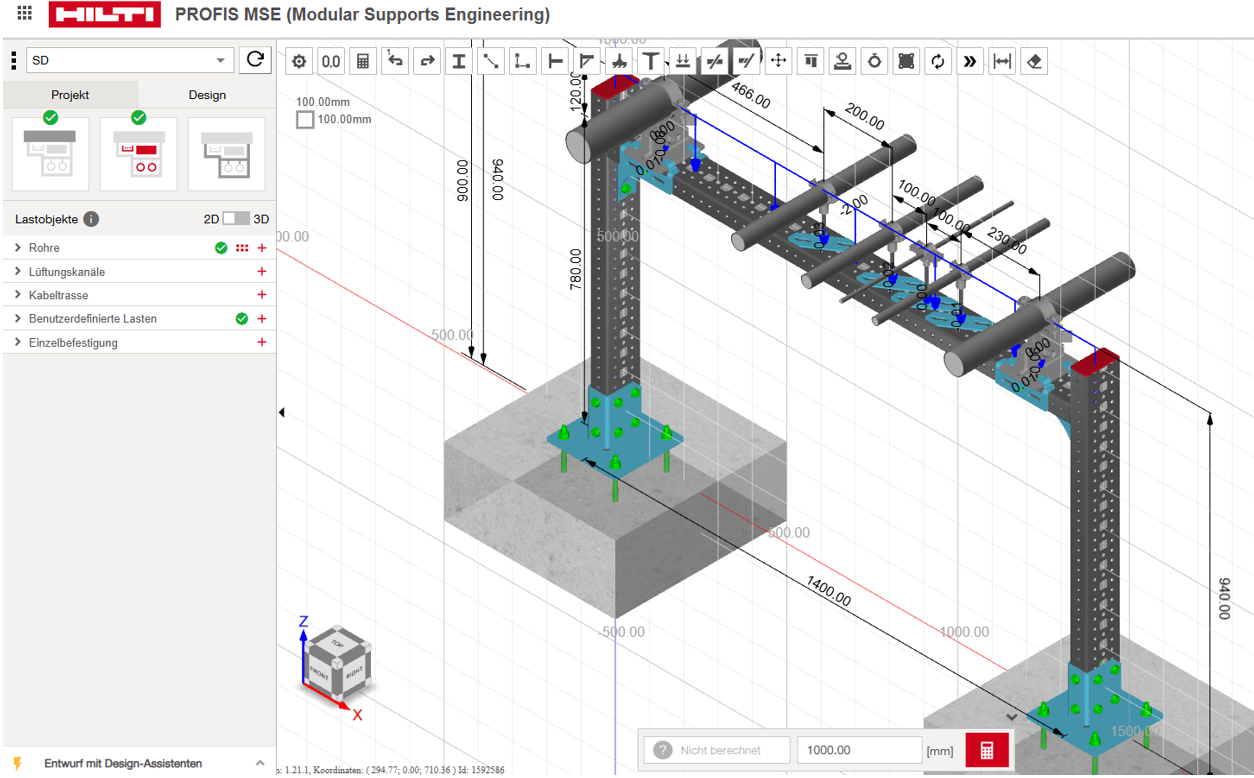The width and height of the screenshot is (1254, 778).
Task: Add a new Benutzerdefinierte Lasten item
Action: [x=262, y=319]
